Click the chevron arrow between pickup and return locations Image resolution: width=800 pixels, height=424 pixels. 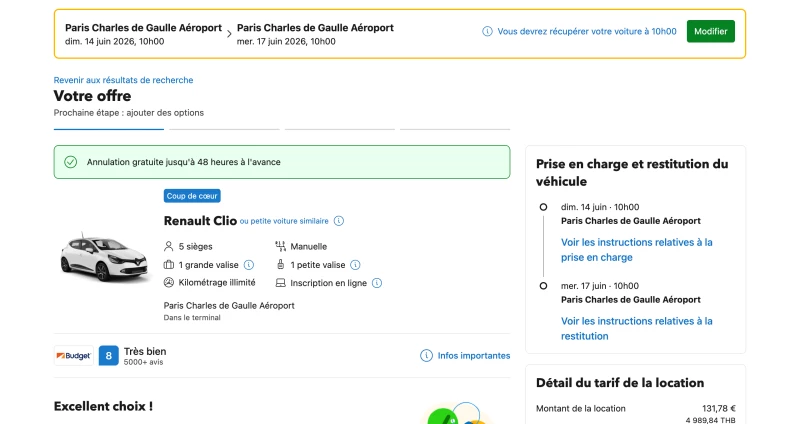pos(229,34)
